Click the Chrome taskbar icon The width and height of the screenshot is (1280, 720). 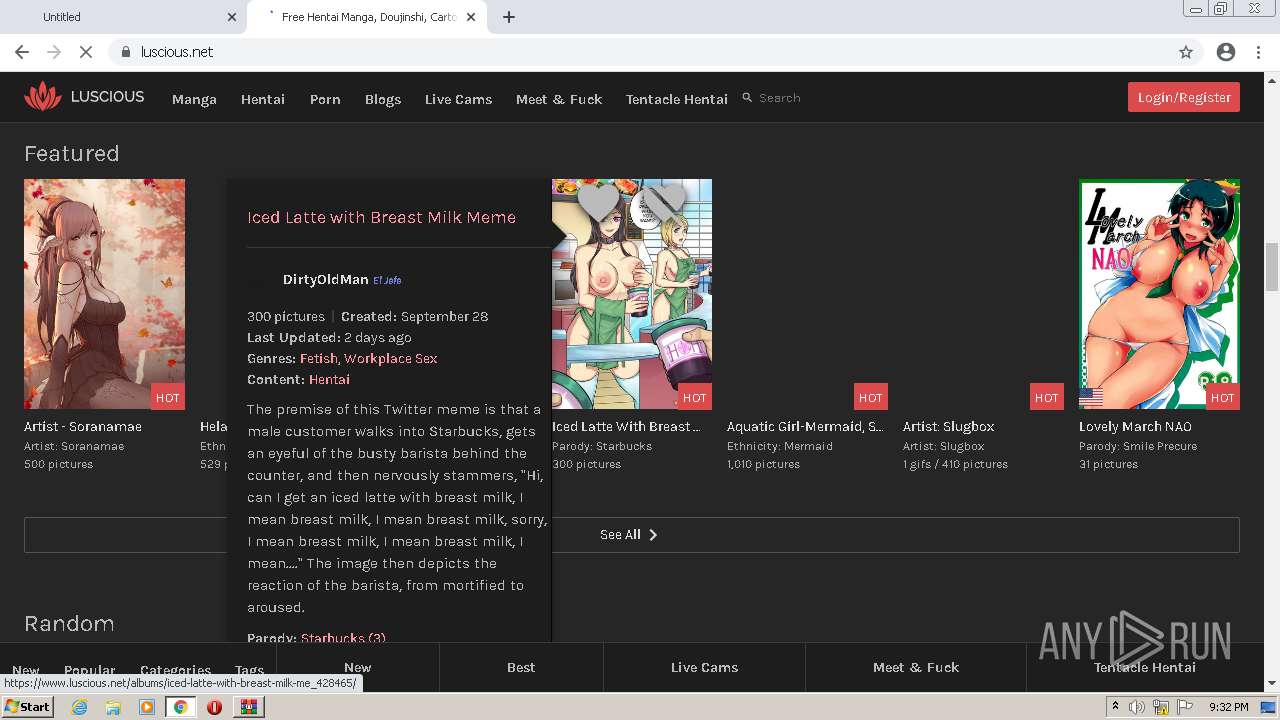tap(180, 707)
